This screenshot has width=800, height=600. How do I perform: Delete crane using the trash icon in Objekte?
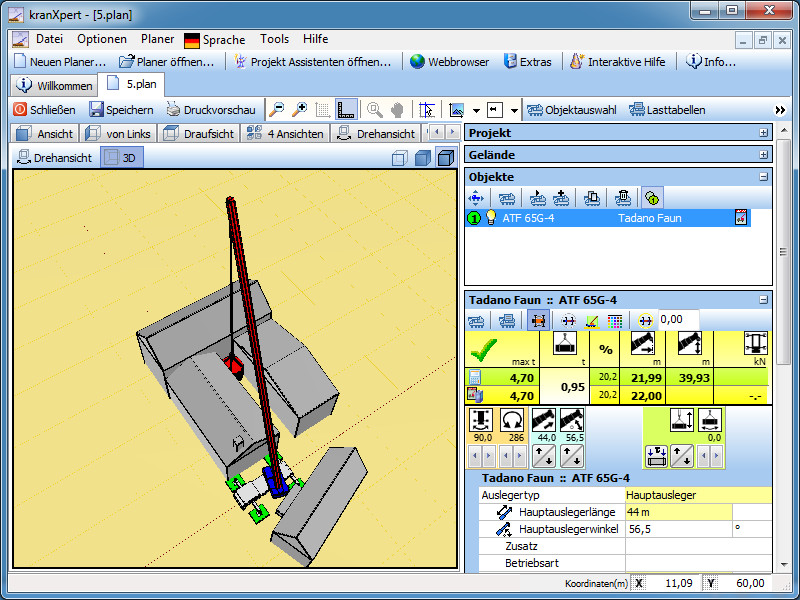[622, 198]
